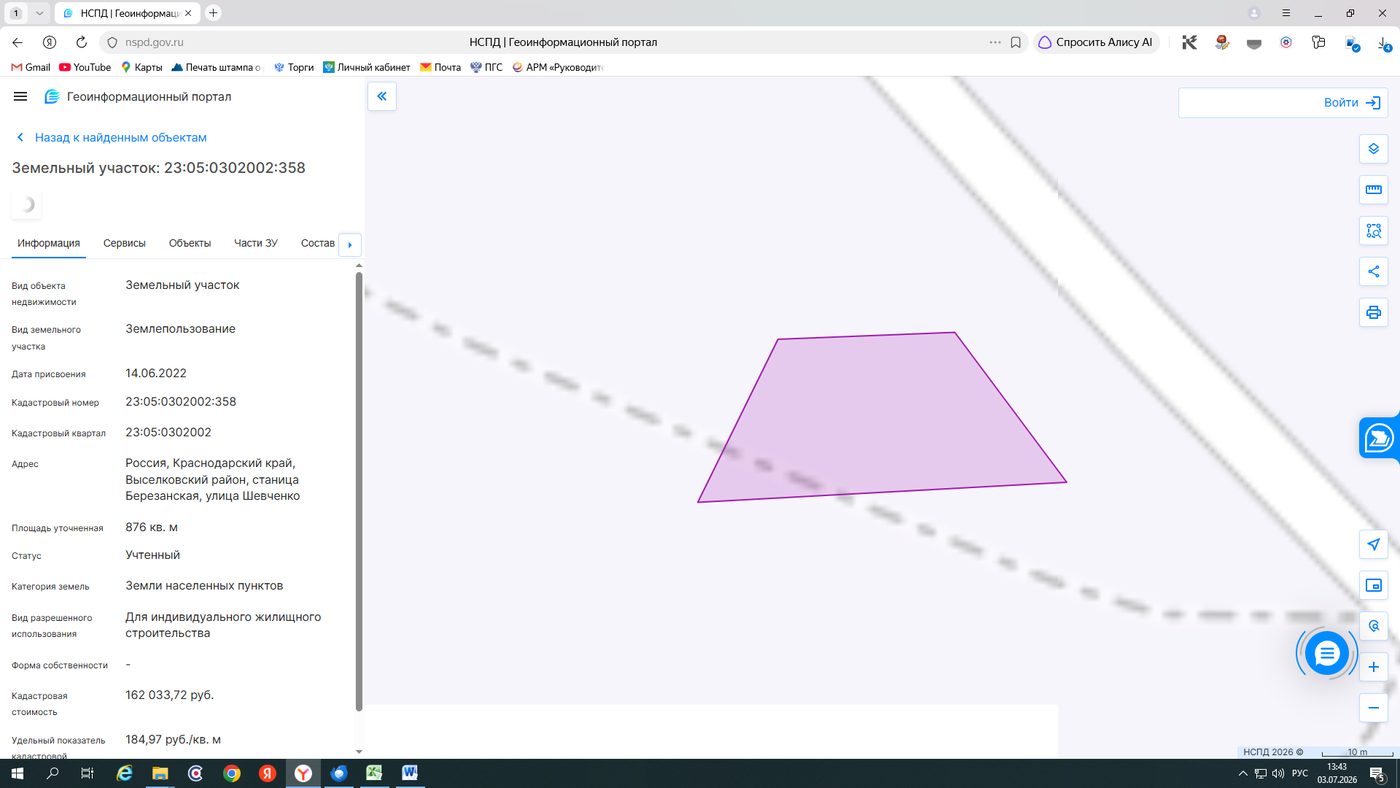The width and height of the screenshot is (1400, 788).
Task: Collapse the left info panel with double-chevron
Action: 382,97
